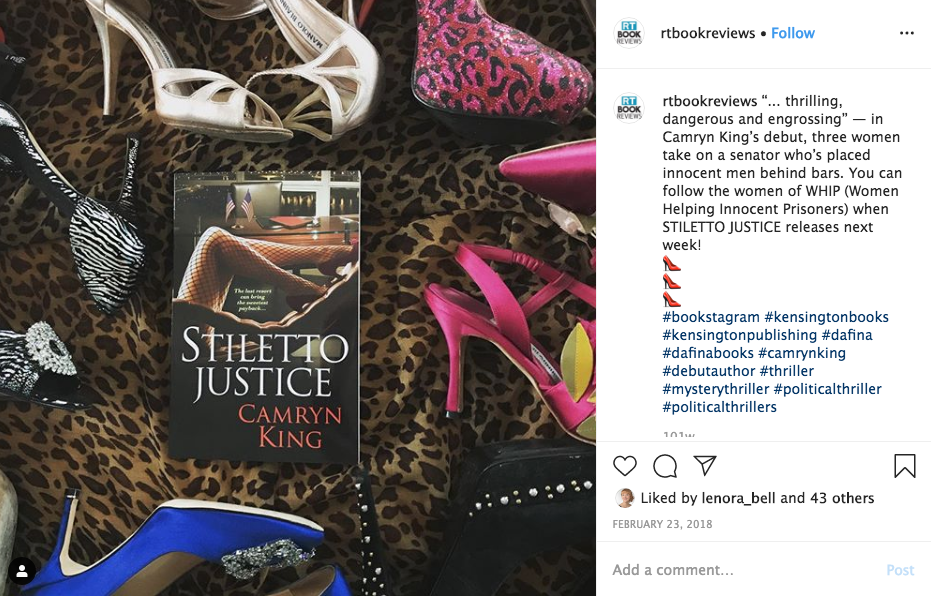This screenshot has height=596, width=931.
Task: Like the post with heart icon
Action: 625,466
